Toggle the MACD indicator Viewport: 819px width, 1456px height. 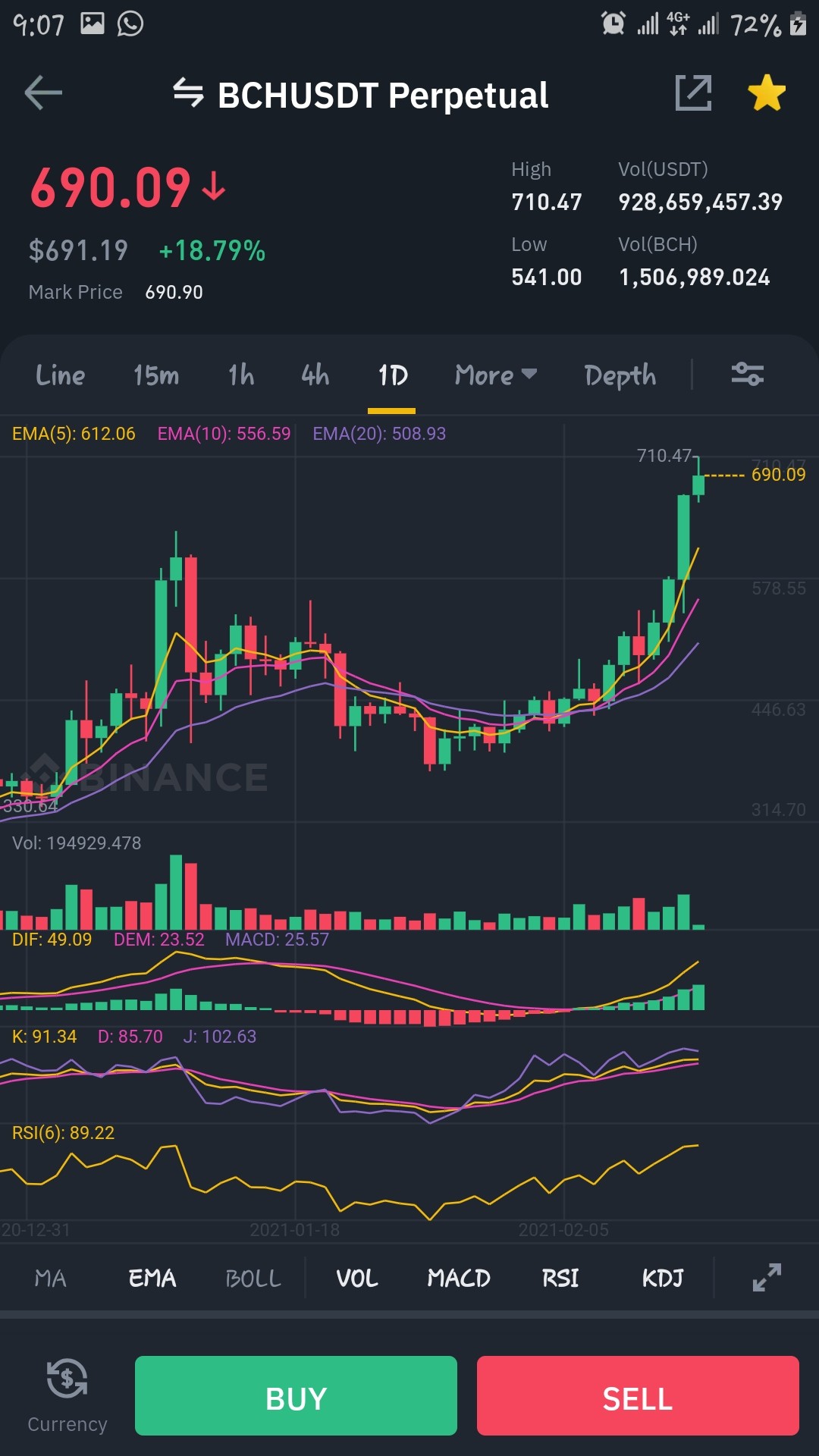tap(459, 1279)
